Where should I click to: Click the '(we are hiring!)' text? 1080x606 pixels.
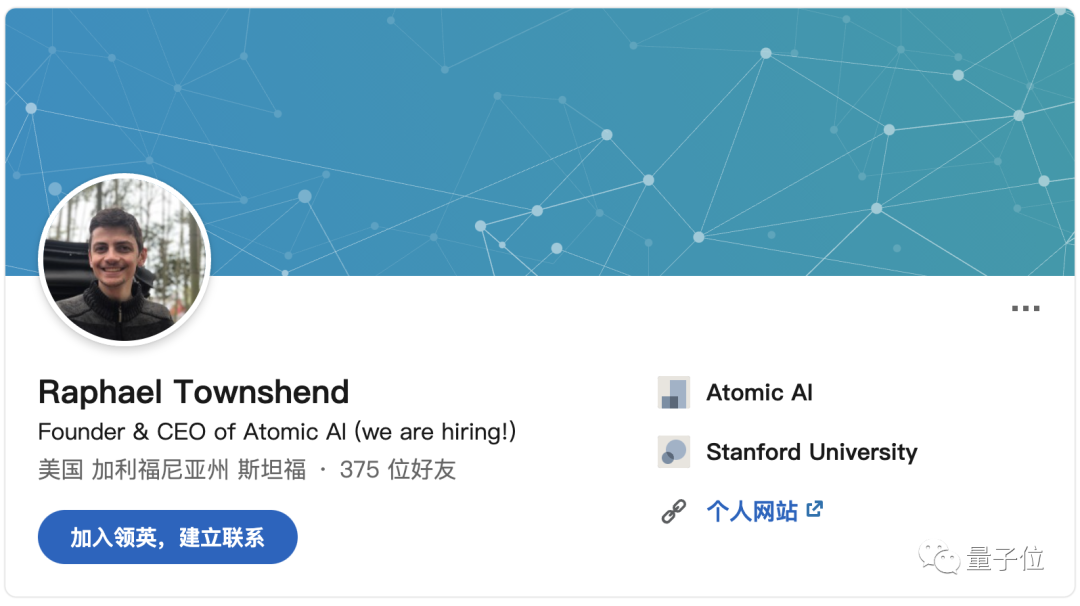click(437, 432)
